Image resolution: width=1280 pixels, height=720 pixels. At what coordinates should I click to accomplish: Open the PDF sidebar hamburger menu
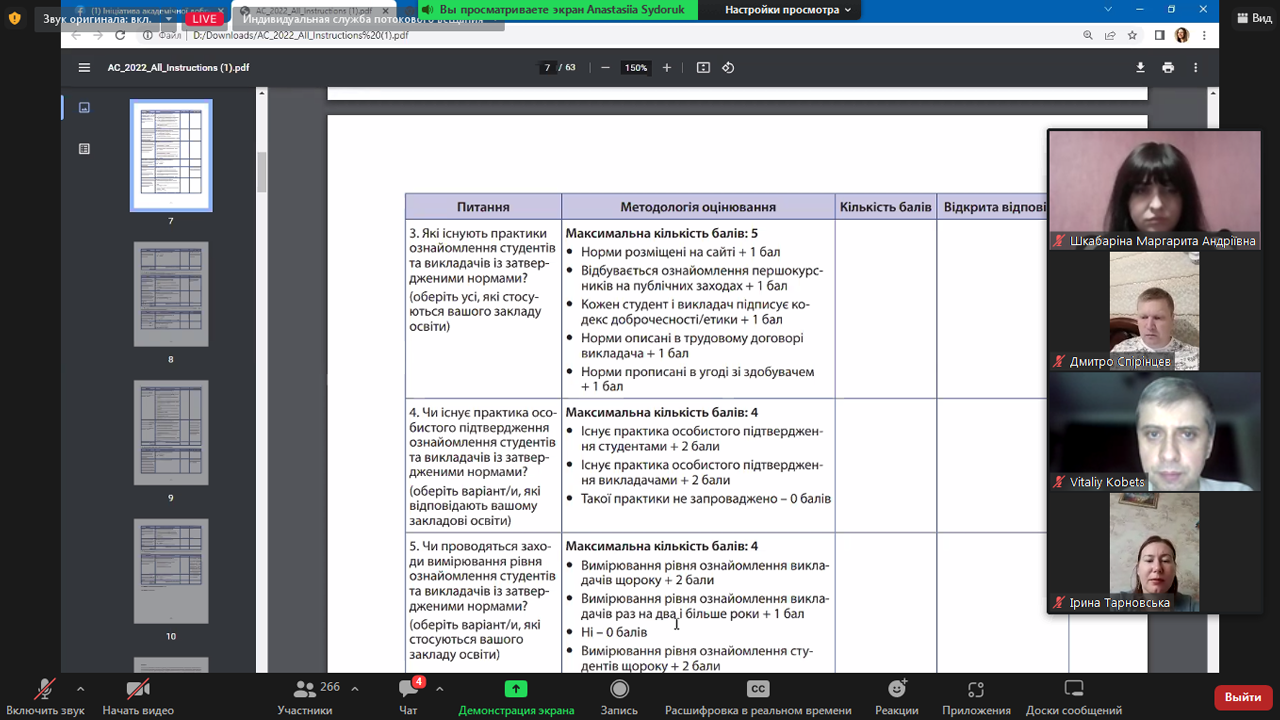(85, 68)
